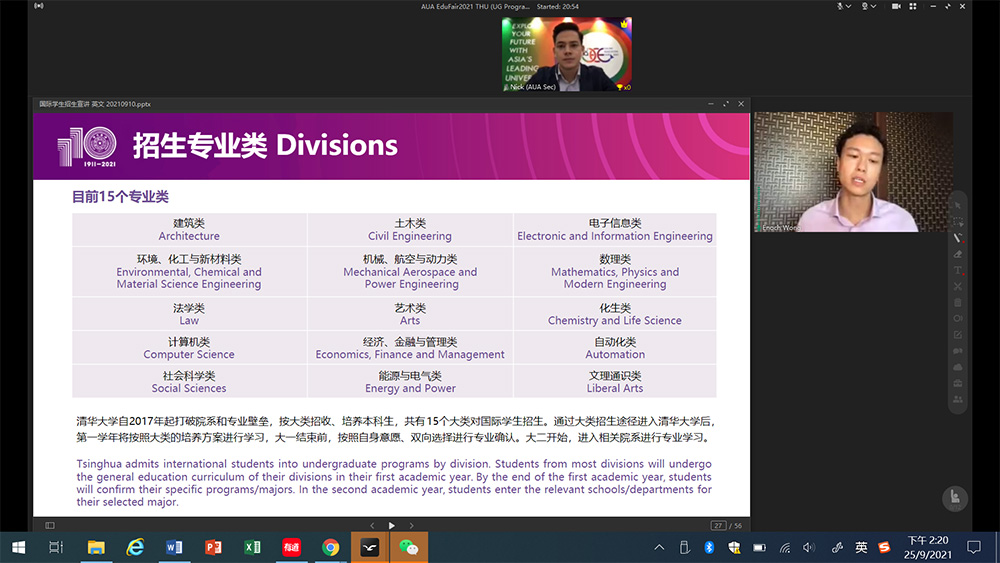Click the Computer Science division cell
The image size is (1000, 563).
(189, 347)
